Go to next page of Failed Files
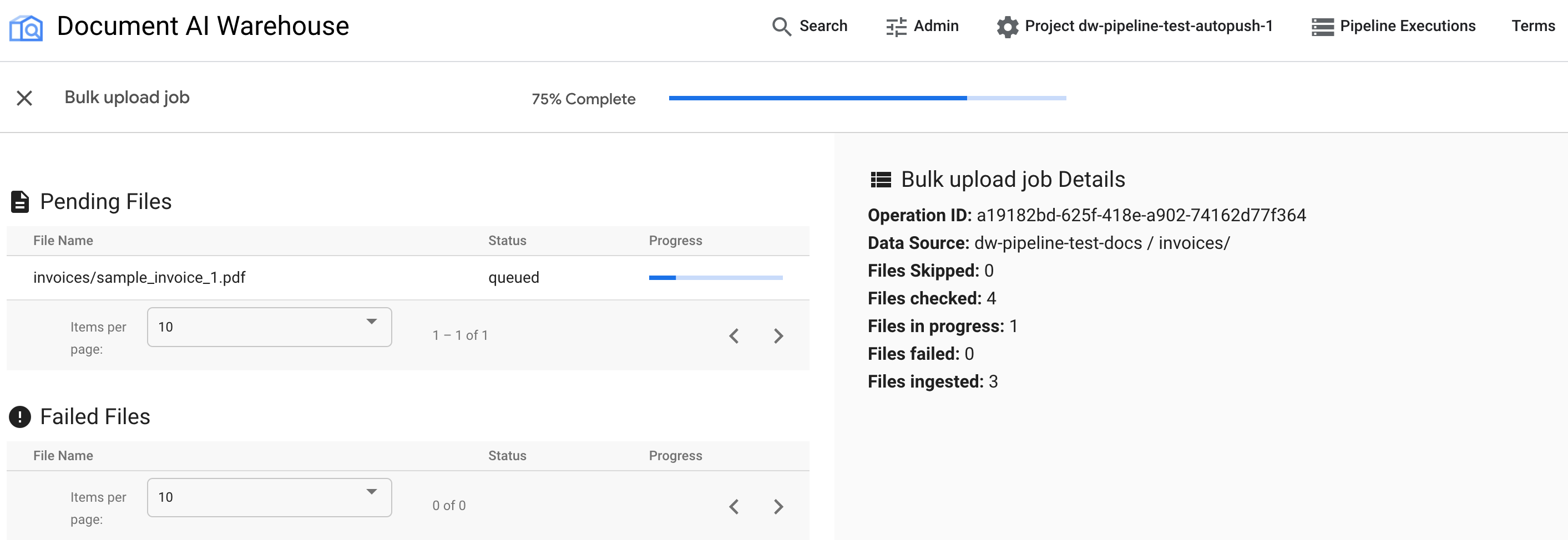This screenshot has width=1568, height=540. pyautogui.click(x=778, y=507)
